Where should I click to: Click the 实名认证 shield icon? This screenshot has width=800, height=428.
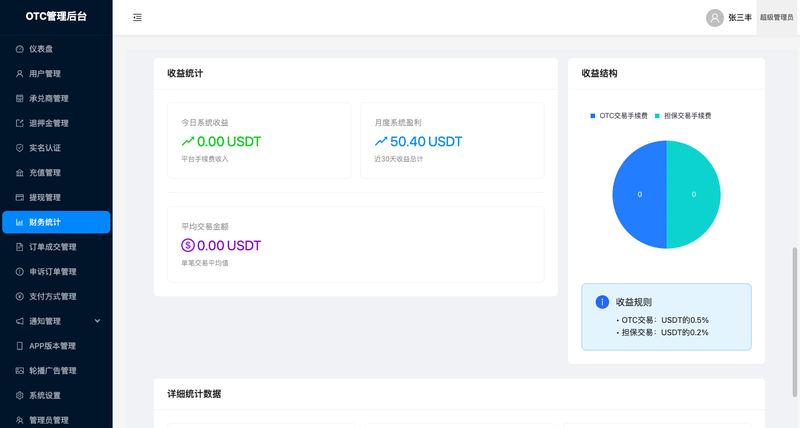point(19,148)
